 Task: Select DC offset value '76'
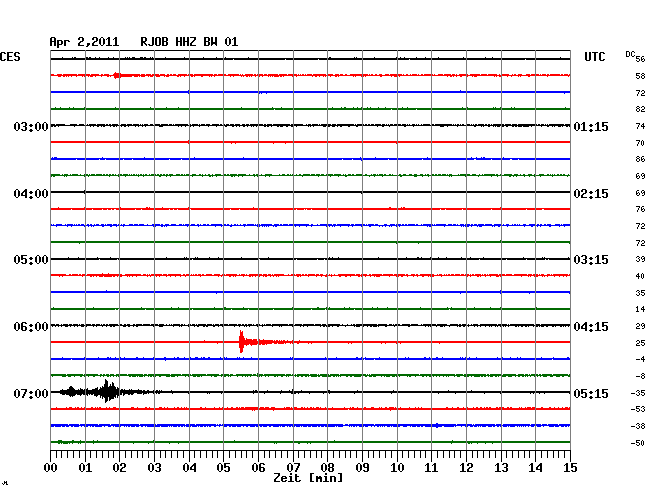640,209
